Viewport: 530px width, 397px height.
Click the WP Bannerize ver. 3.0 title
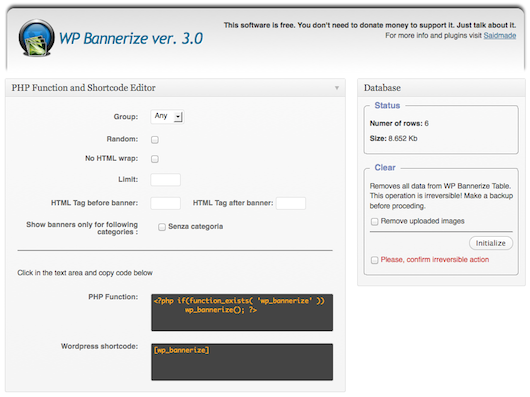pyautogui.click(x=131, y=39)
